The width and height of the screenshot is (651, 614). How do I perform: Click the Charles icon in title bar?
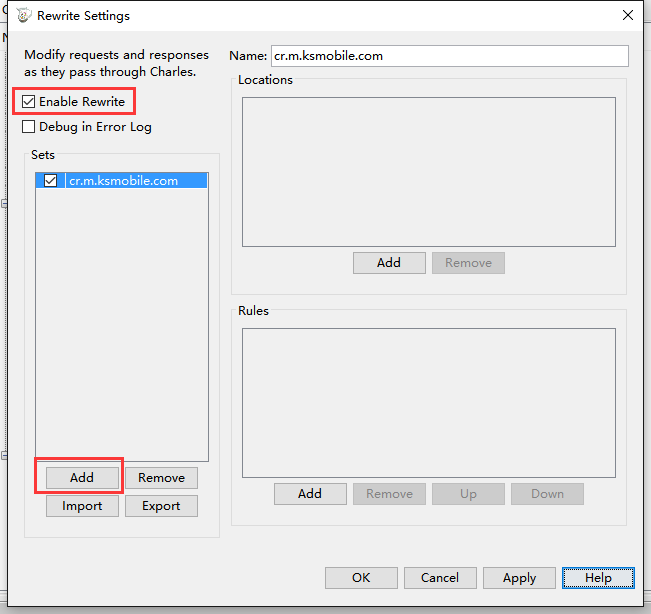[x=22, y=16]
